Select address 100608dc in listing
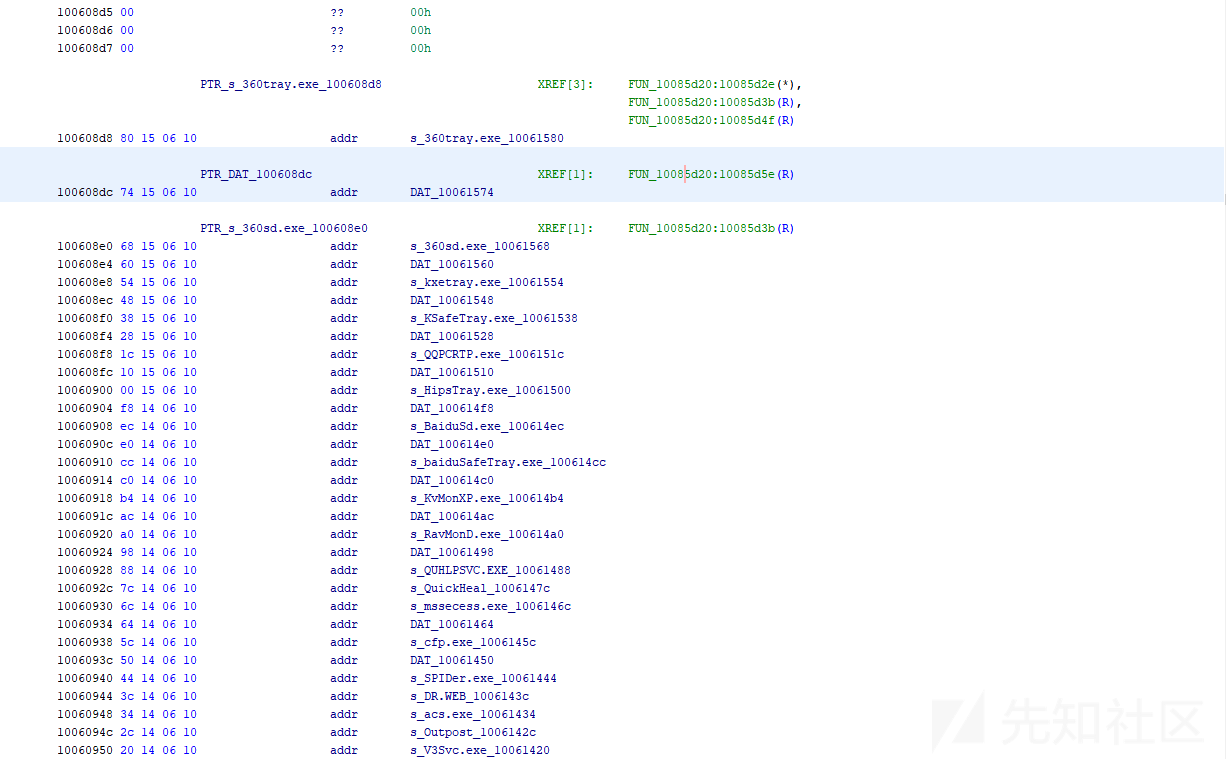The height and width of the screenshot is (759, 1226). [85, 192]
